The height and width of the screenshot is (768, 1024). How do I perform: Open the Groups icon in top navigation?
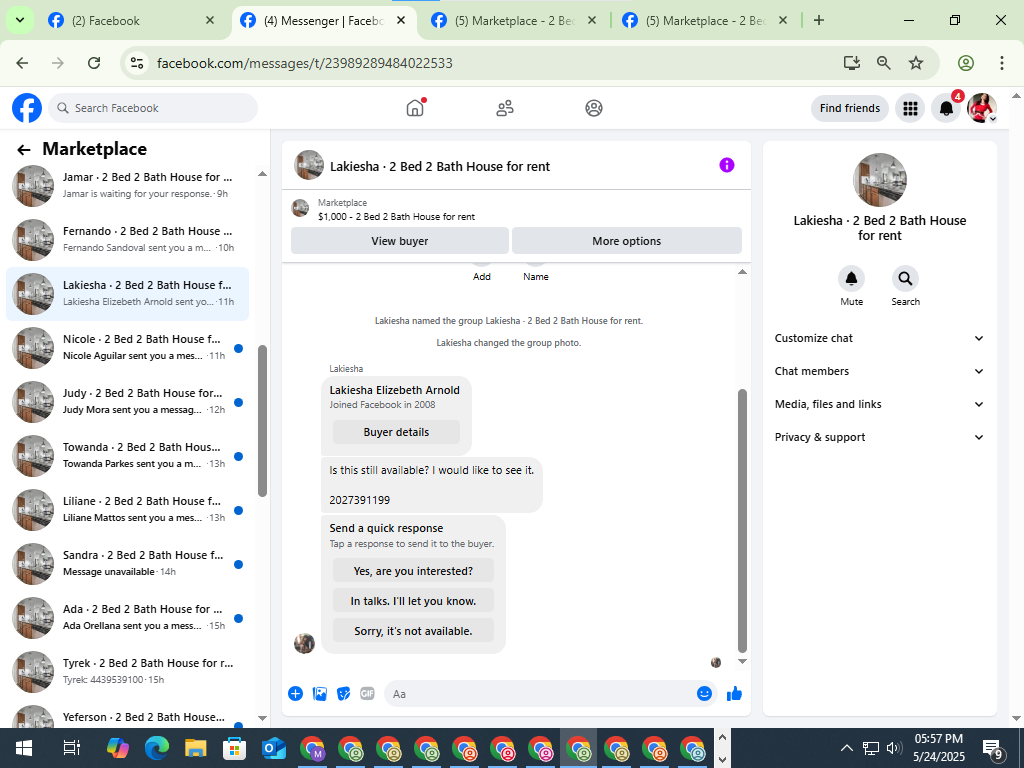pyautogui.click(x=594, y=108)
